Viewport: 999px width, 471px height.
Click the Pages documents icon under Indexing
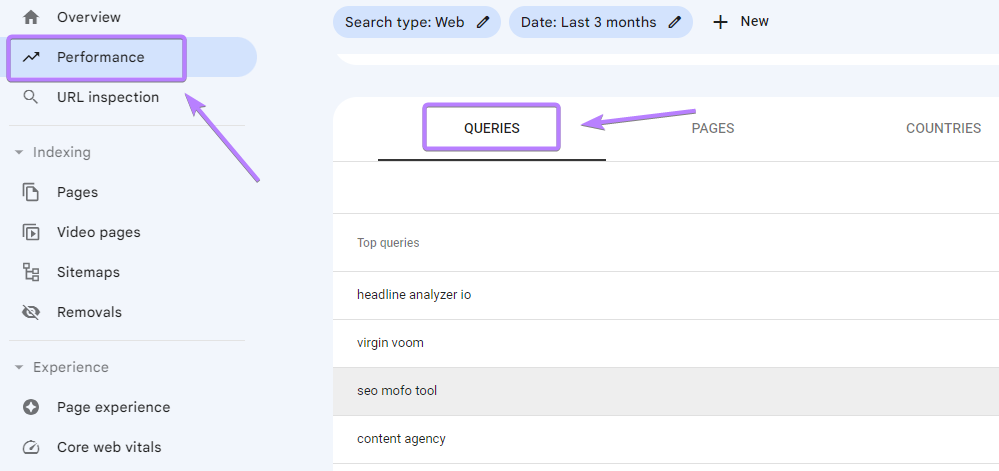point(31,192)
